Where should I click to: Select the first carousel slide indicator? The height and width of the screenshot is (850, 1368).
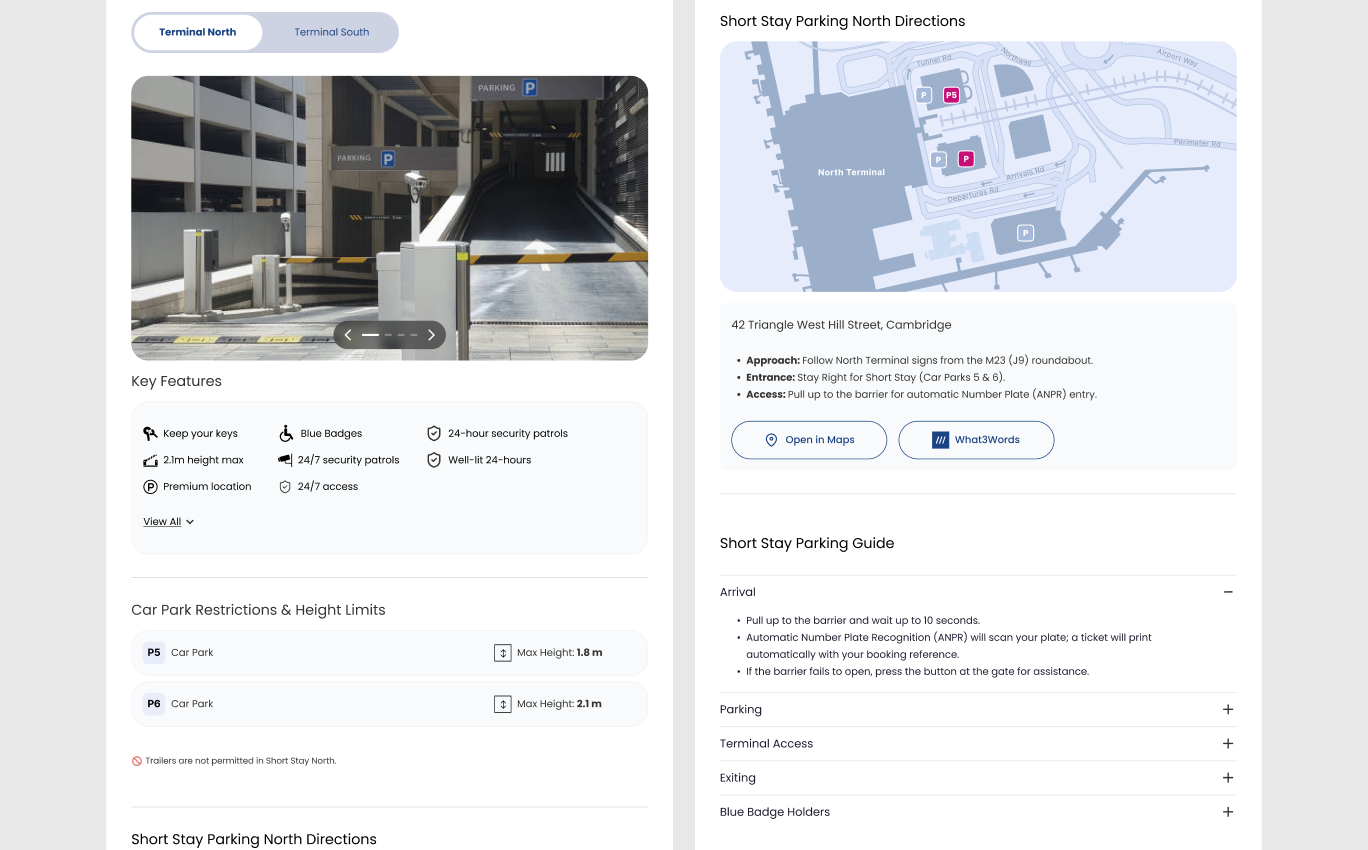pyautogui.click(x=370, y=335)
